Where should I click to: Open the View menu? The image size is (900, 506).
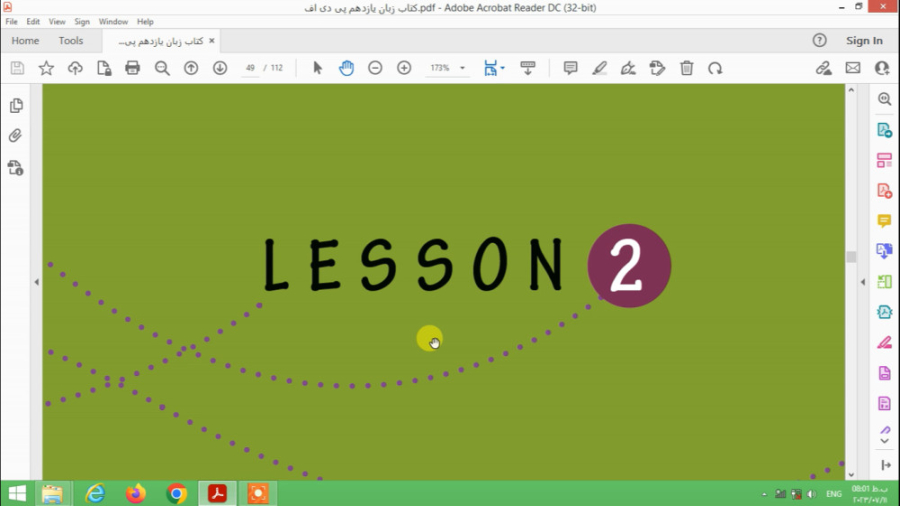(x=57, y=21)
